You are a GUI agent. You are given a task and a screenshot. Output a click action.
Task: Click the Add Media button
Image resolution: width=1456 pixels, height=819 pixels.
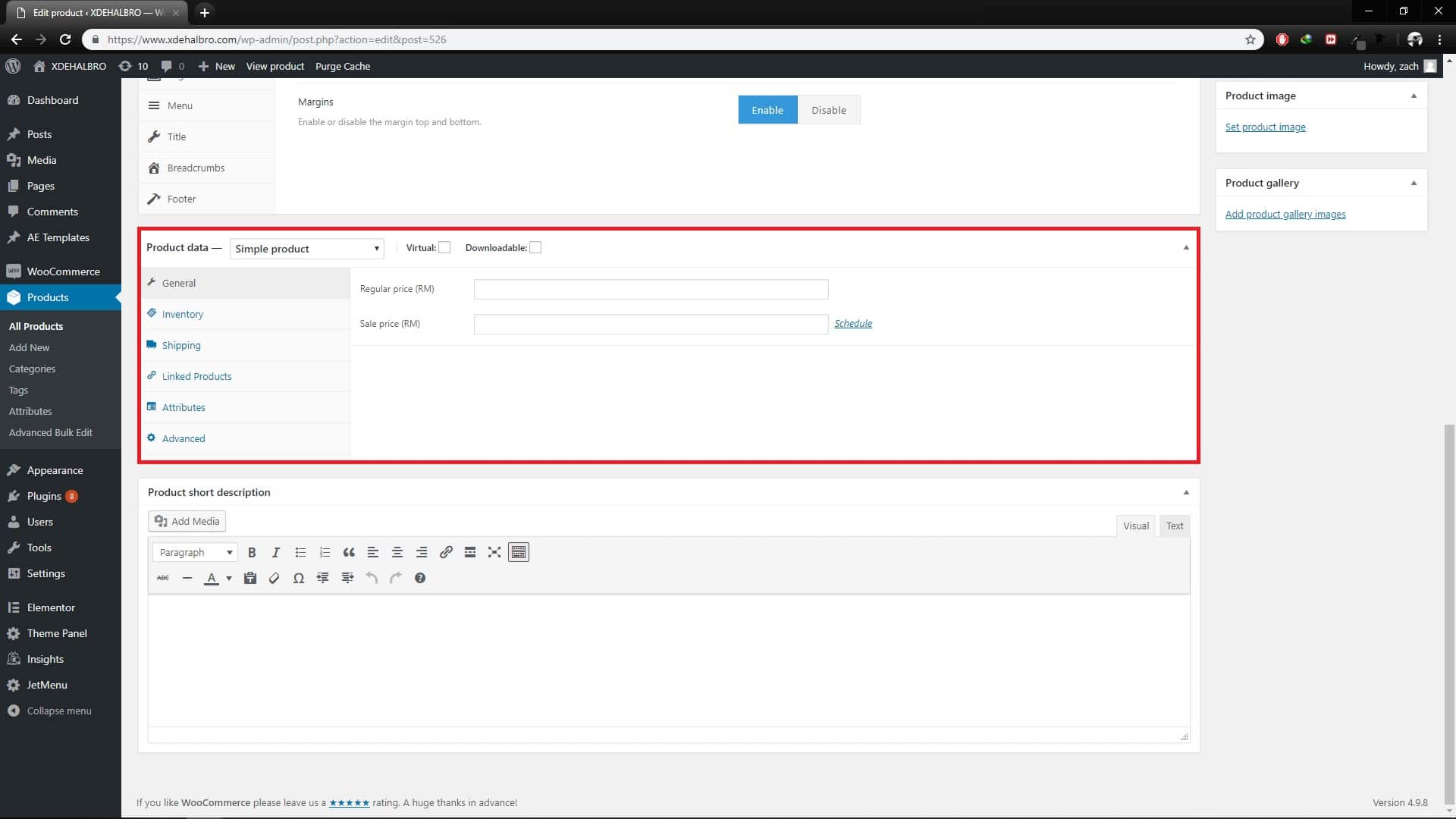tap(187, 521)
